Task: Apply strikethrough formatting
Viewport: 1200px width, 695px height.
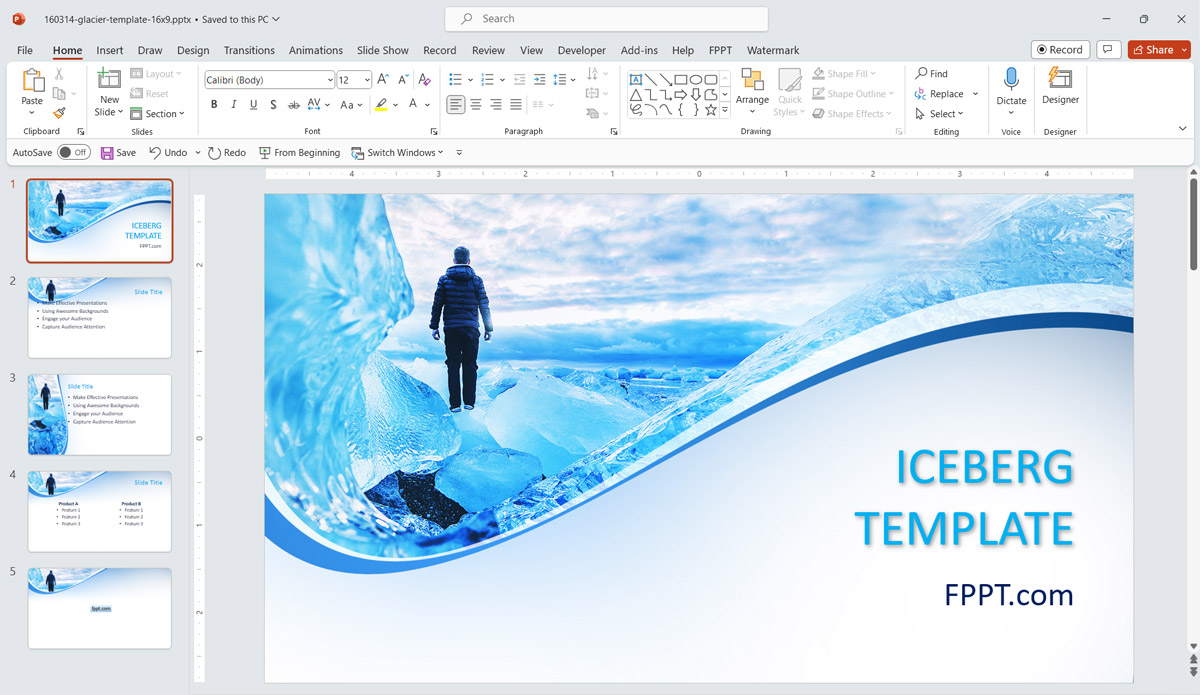Action: (294, 104)
